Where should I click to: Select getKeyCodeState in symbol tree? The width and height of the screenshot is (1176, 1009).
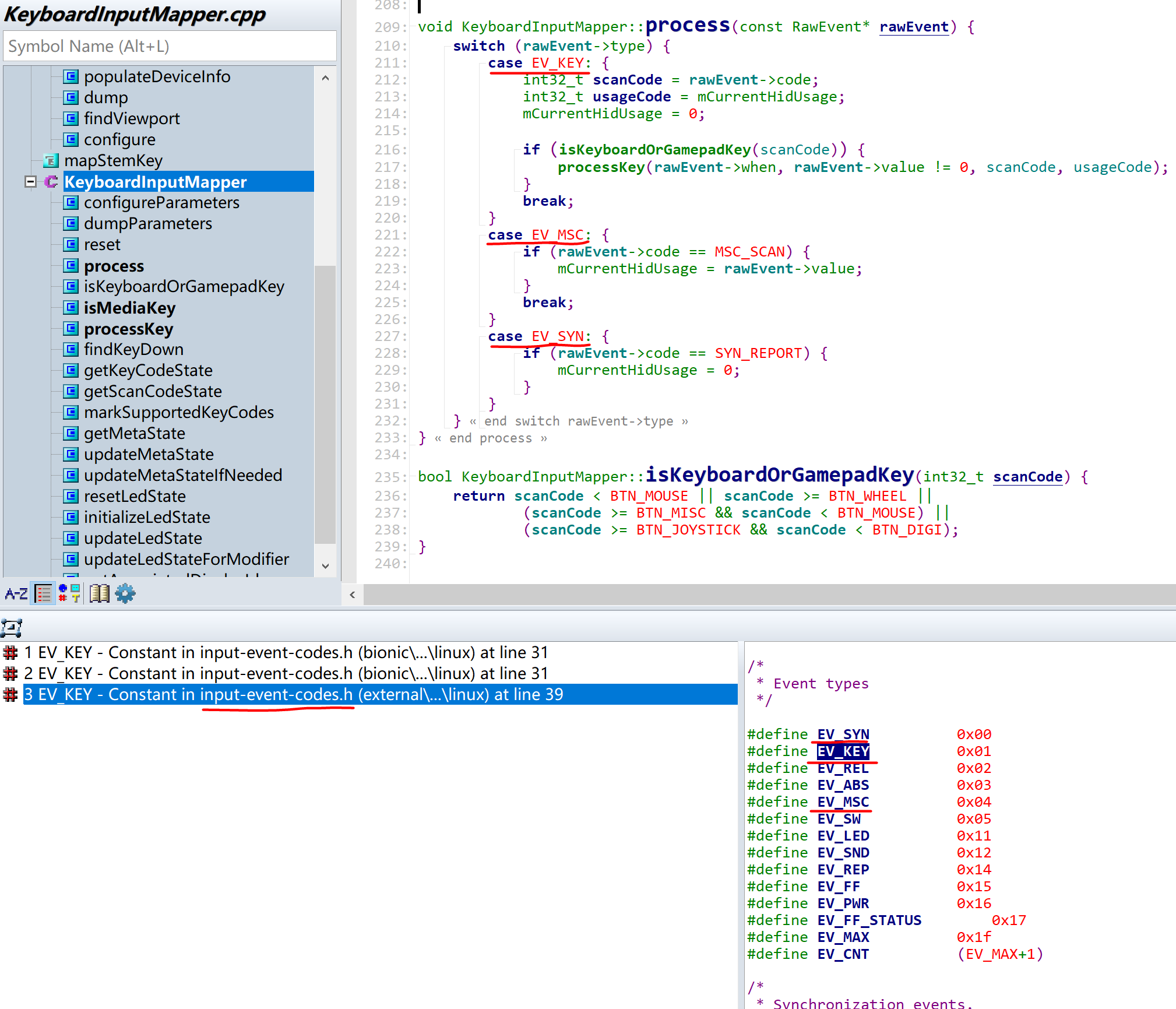click(148, 370)
